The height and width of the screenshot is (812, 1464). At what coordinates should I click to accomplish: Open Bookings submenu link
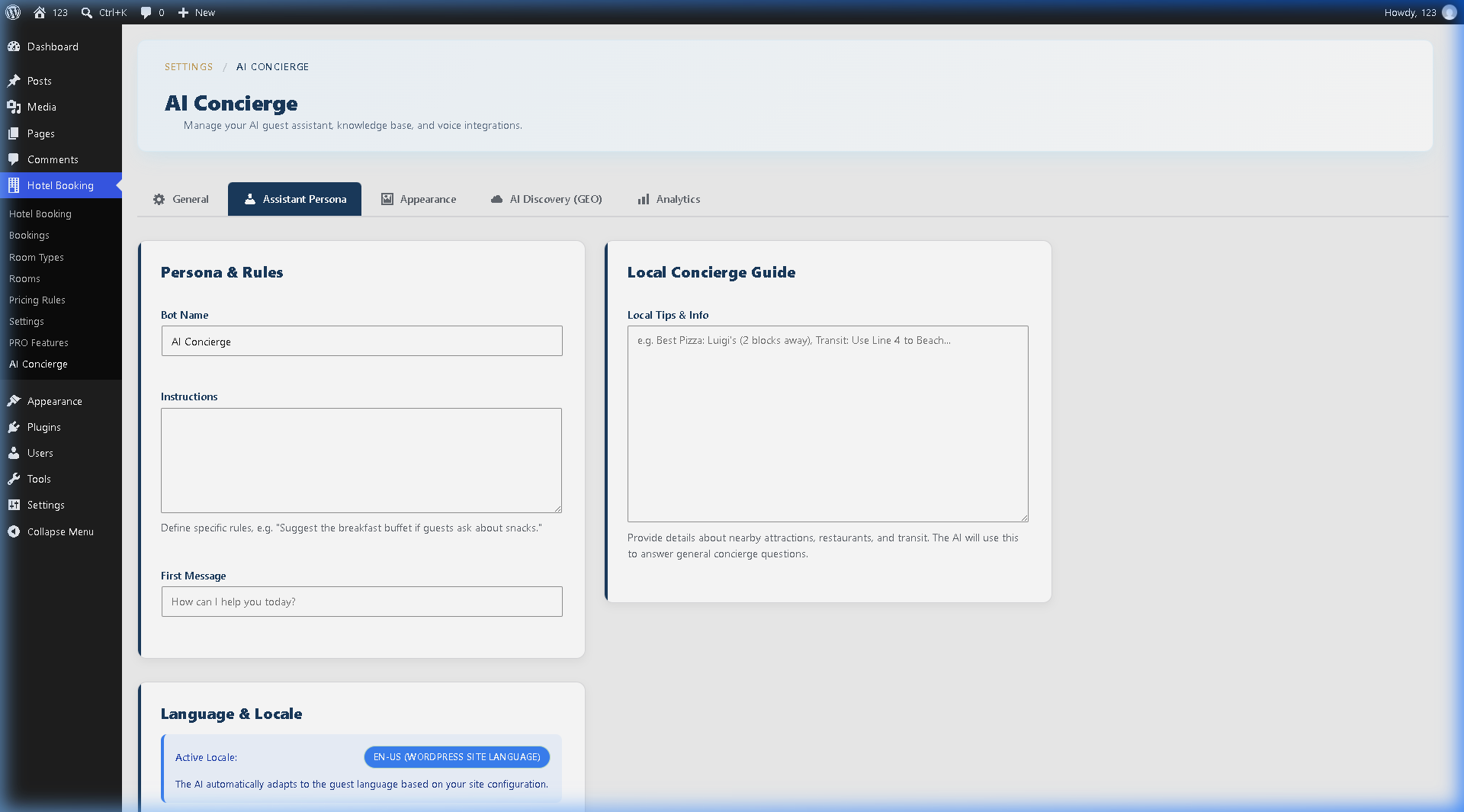pyautogui.click(x=29, y=236)
